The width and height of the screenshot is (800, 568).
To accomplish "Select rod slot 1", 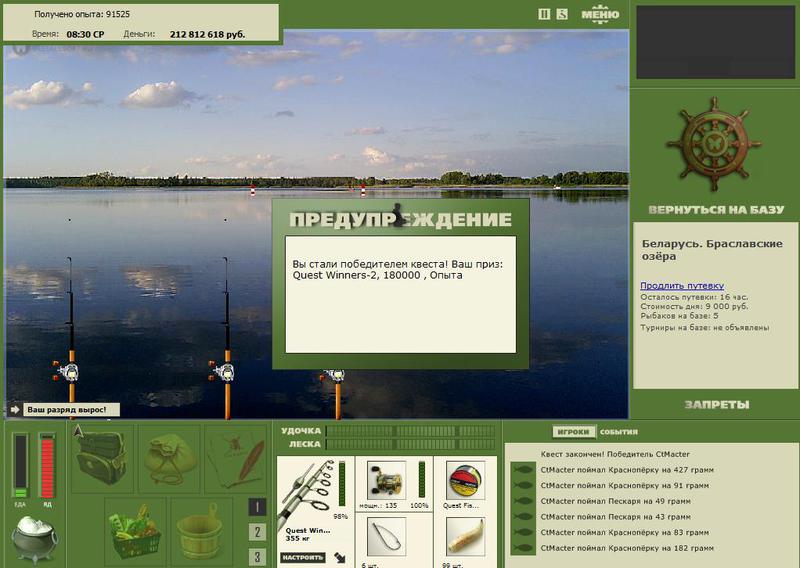I will [x=257, y=507].
